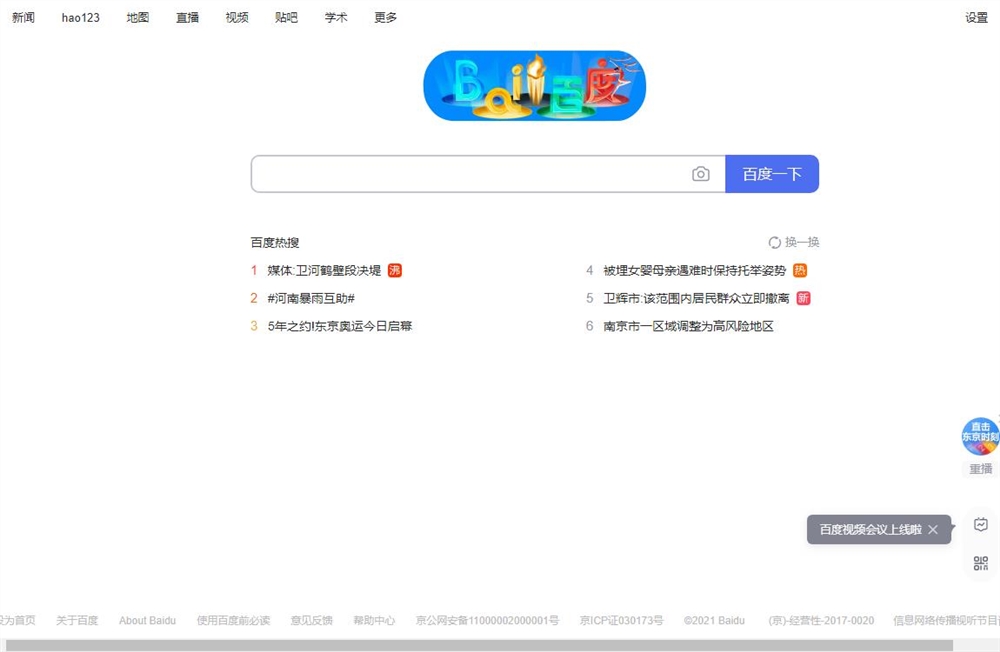This screenshot has height=652, width=1000.
Task: Open the 直播 nav link
Action: click(x=188, y=17)
